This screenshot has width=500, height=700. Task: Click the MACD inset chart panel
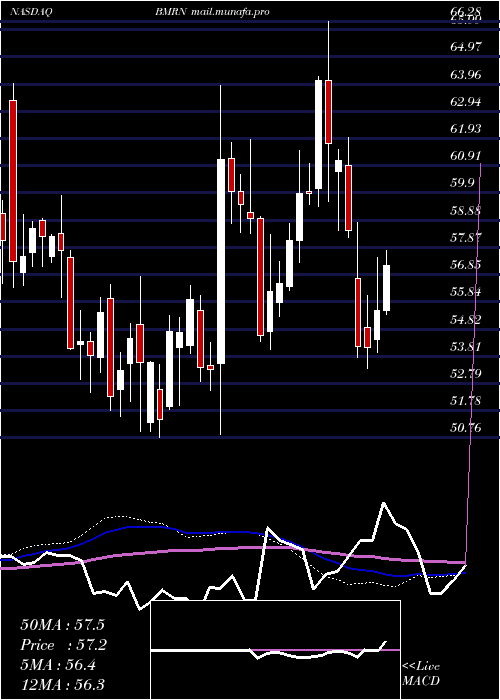275,650
